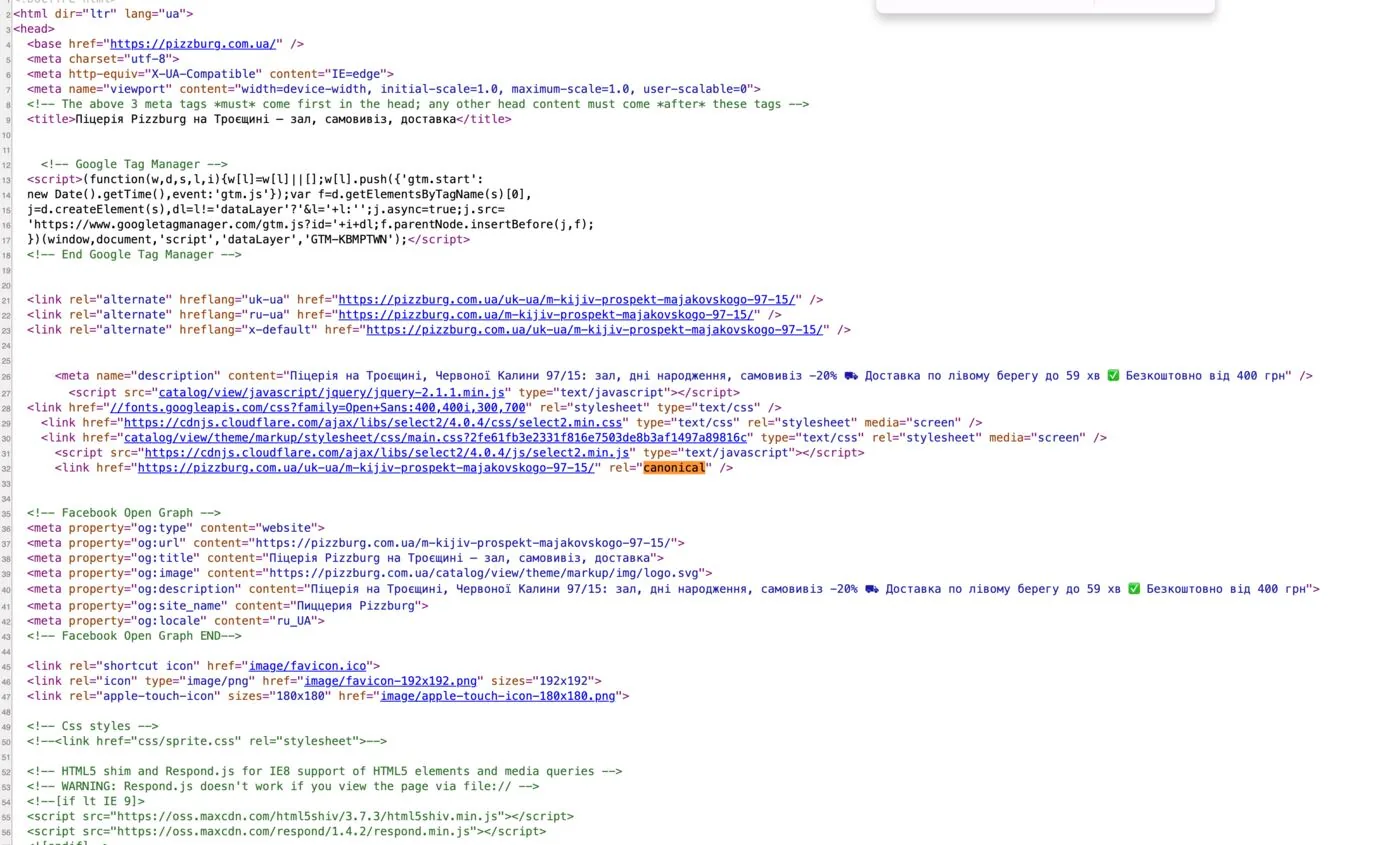Screen dimensions: 1400x845
Task: Open the uk-ua hreflang alternate URL
Action: [x=567, y=299]
